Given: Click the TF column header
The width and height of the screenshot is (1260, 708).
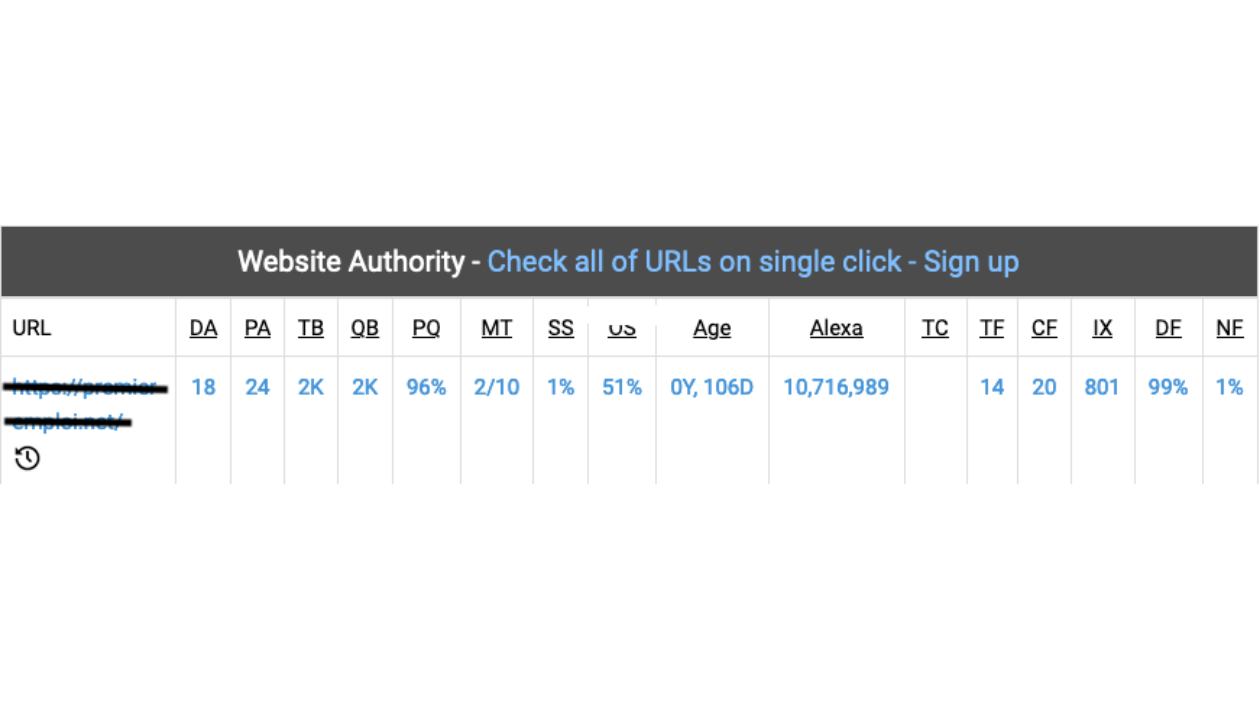Looking at the screenshot, I should 992,328.
